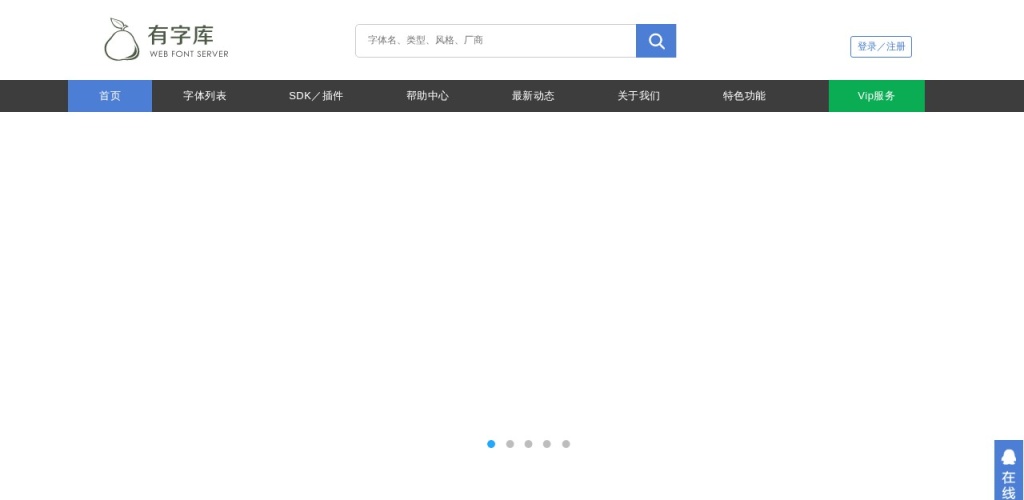Go to the 首页 home tab
Screen dimensions: 1024x500
(x=110, y=96)
